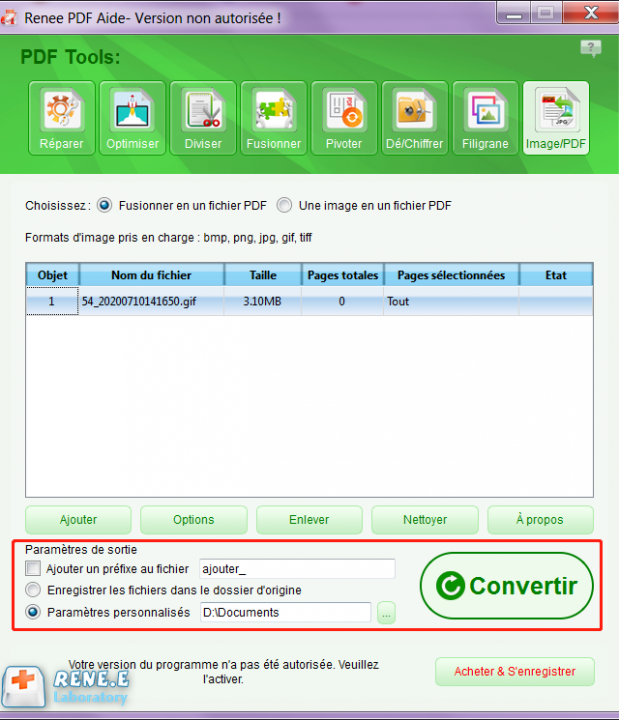
Task: Sort by the Nom du fichier column header
Action: [x=152, y=275]
